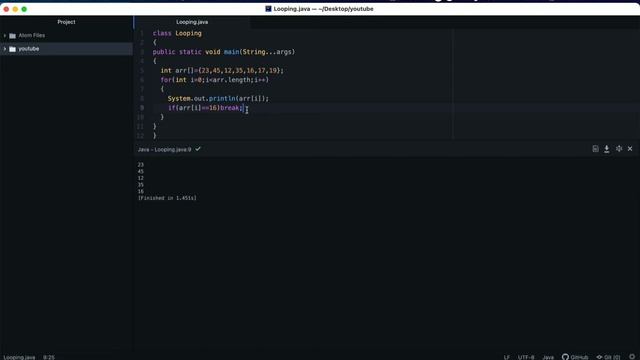Click the icon at far right of status bar
This screenshot has height=360, width=640.
pos(632,357)
